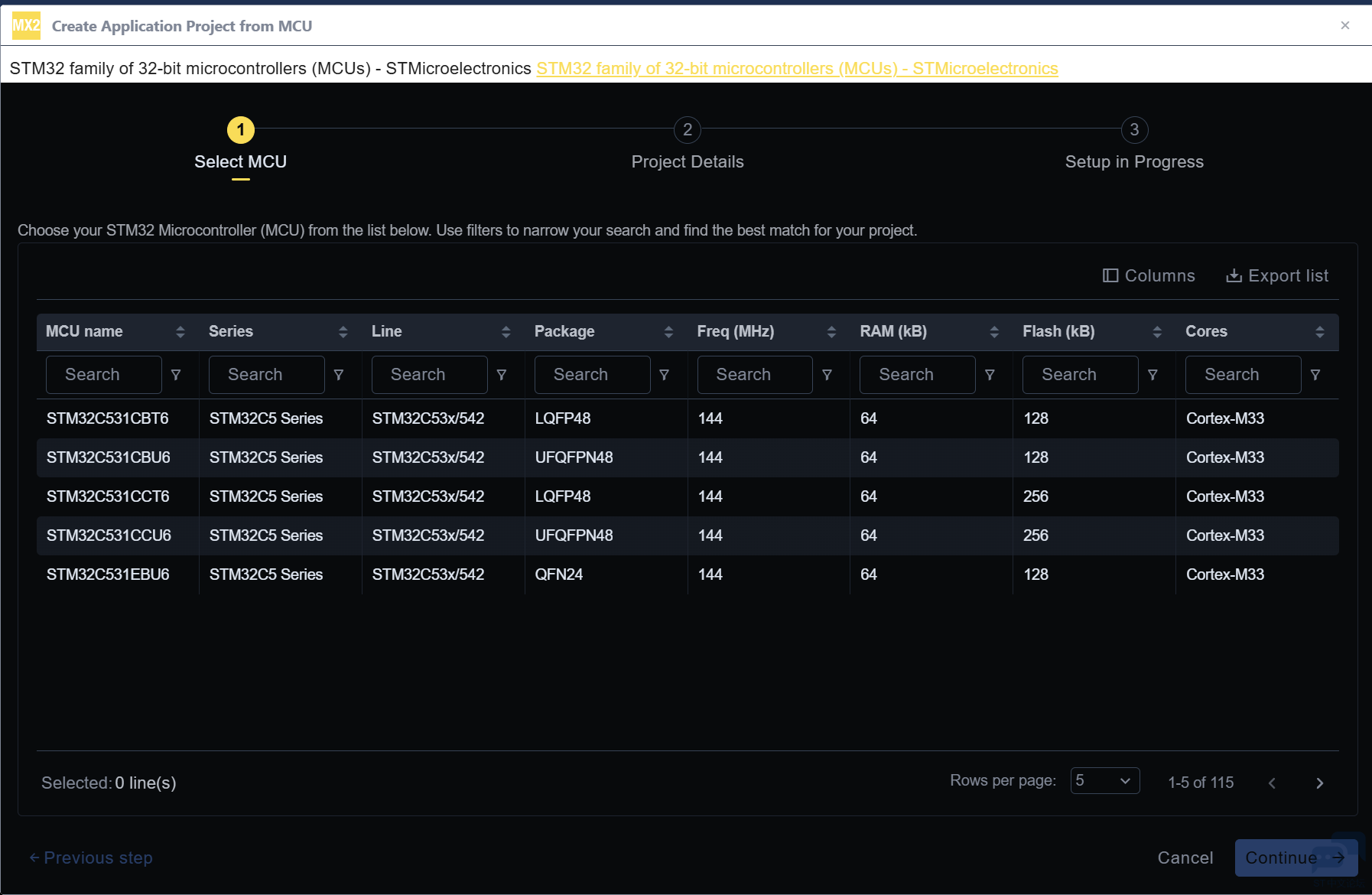Open the STM32 family STMicroelectronics link
The width and height of the screenshot is (1372, 895).
pyautogui.click(x=797, y=69)
